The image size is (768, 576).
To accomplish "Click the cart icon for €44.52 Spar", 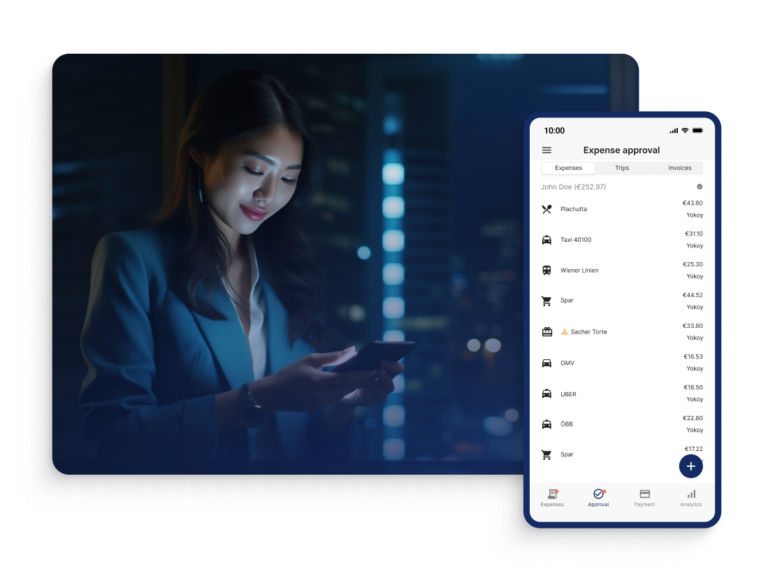I will 547,301.
